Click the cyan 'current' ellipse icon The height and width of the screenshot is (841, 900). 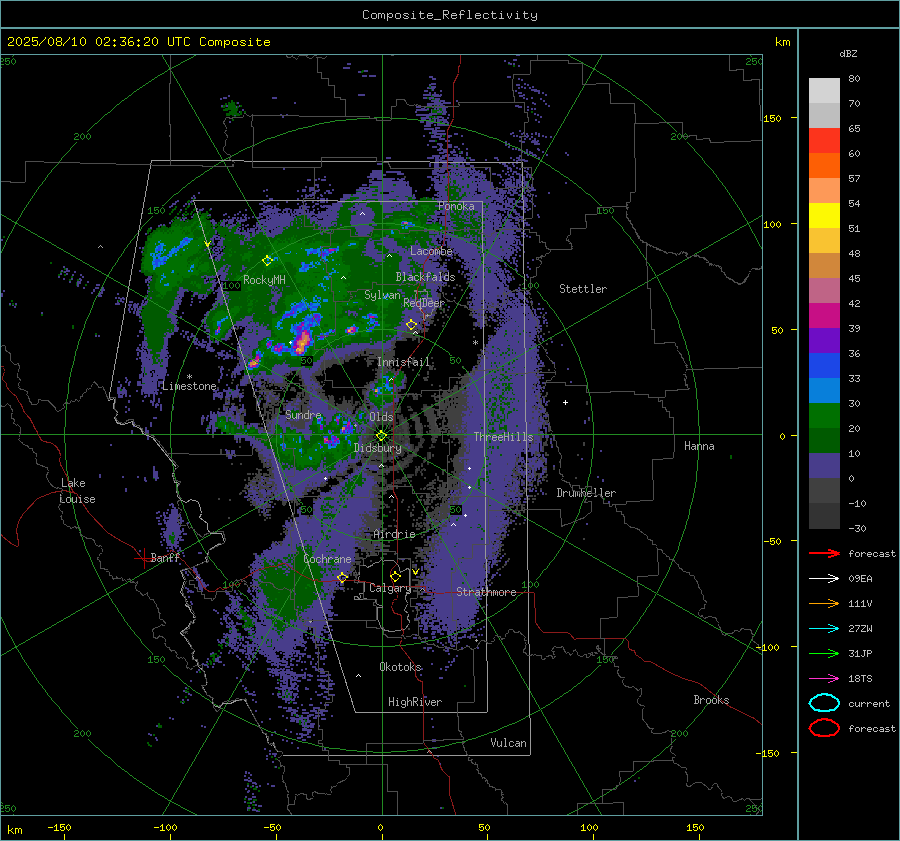pyautogui.click(x=824, y=703)
